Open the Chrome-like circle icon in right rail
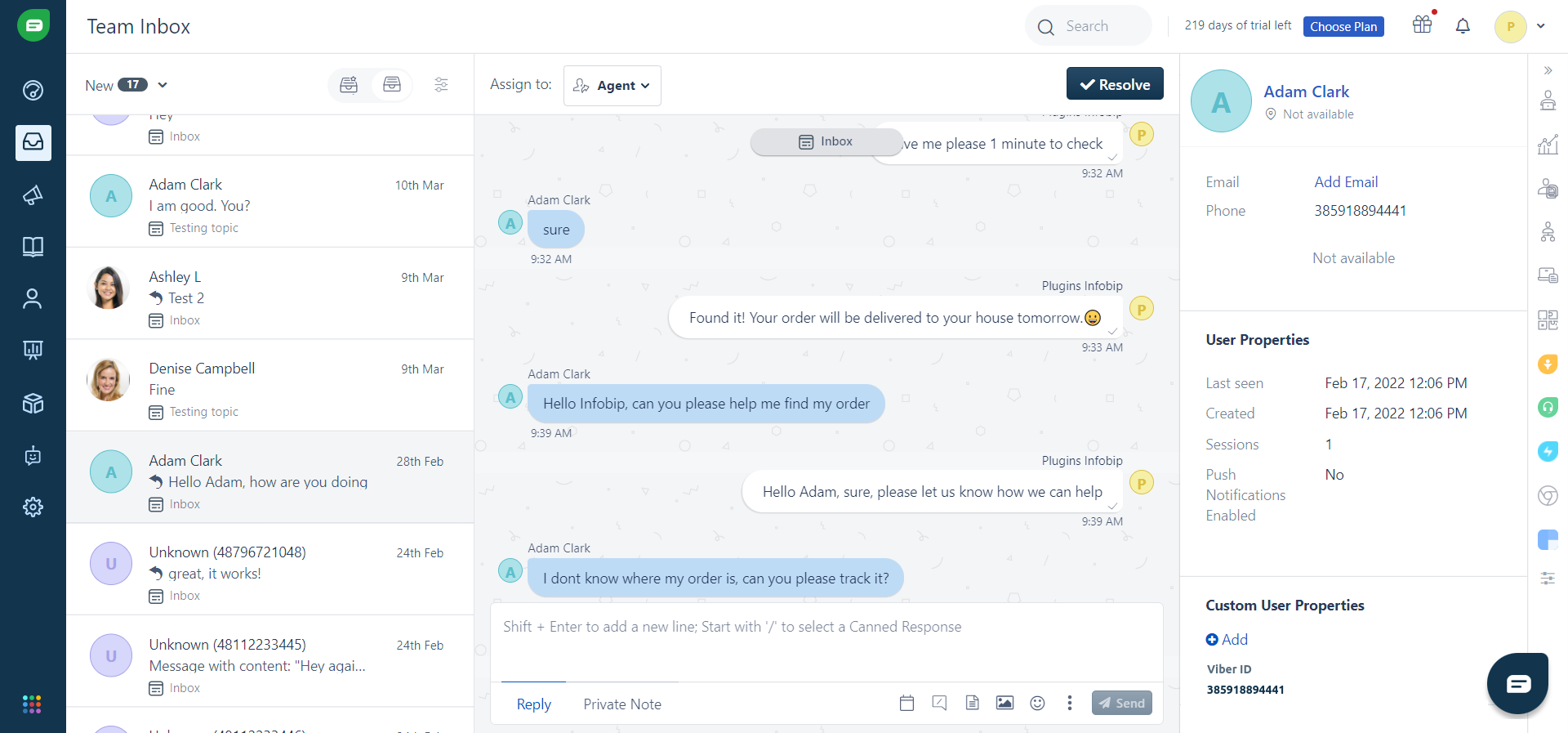This screenshot has height=733, width=1568. coord(1548,495)
